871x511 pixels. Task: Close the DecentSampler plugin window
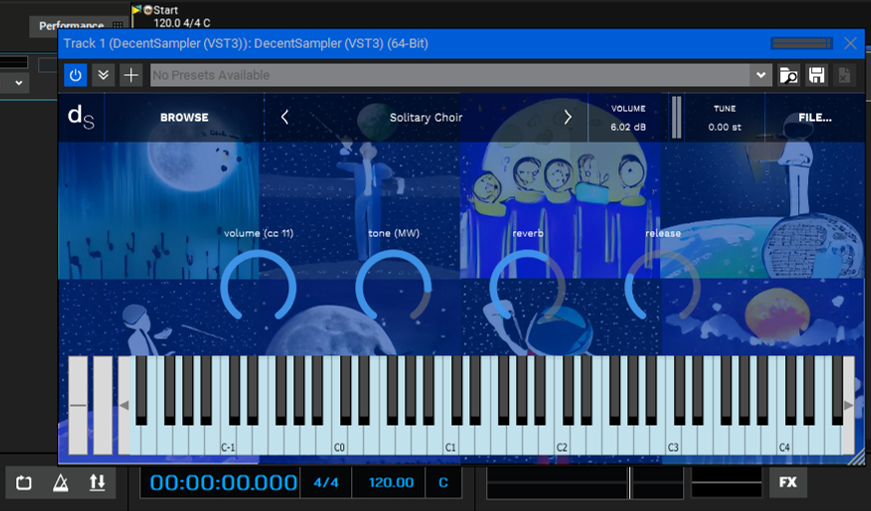point(850,43)
